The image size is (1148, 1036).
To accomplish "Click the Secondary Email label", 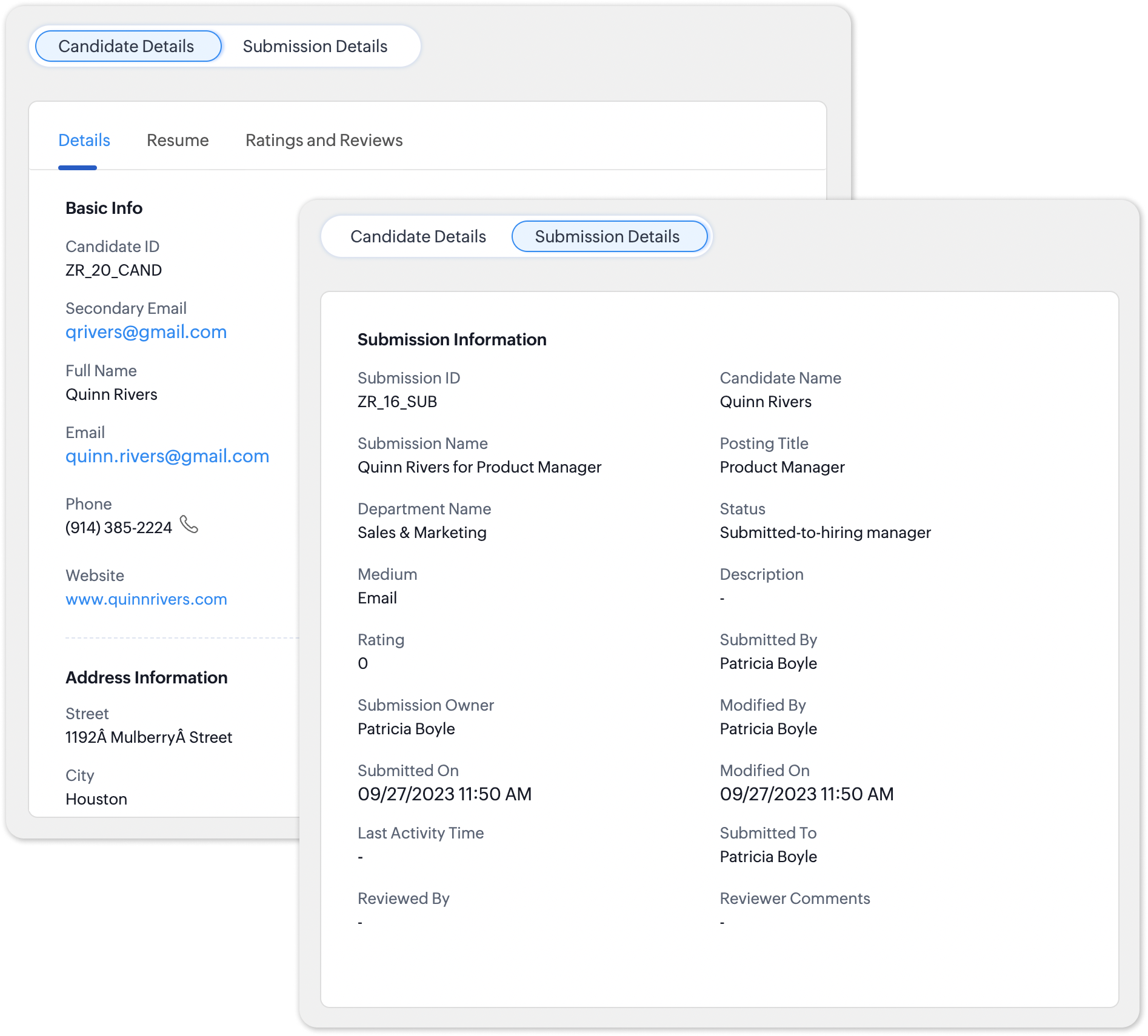I will 126,308.
